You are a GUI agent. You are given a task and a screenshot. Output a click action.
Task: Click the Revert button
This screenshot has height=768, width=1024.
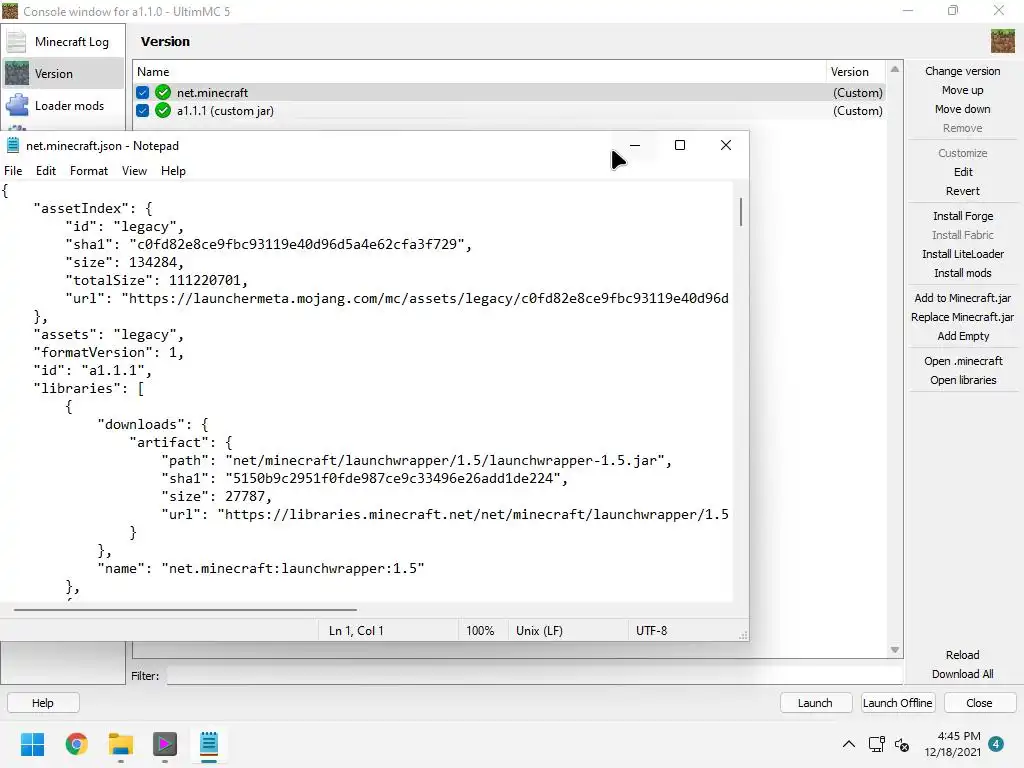(963, 191)
